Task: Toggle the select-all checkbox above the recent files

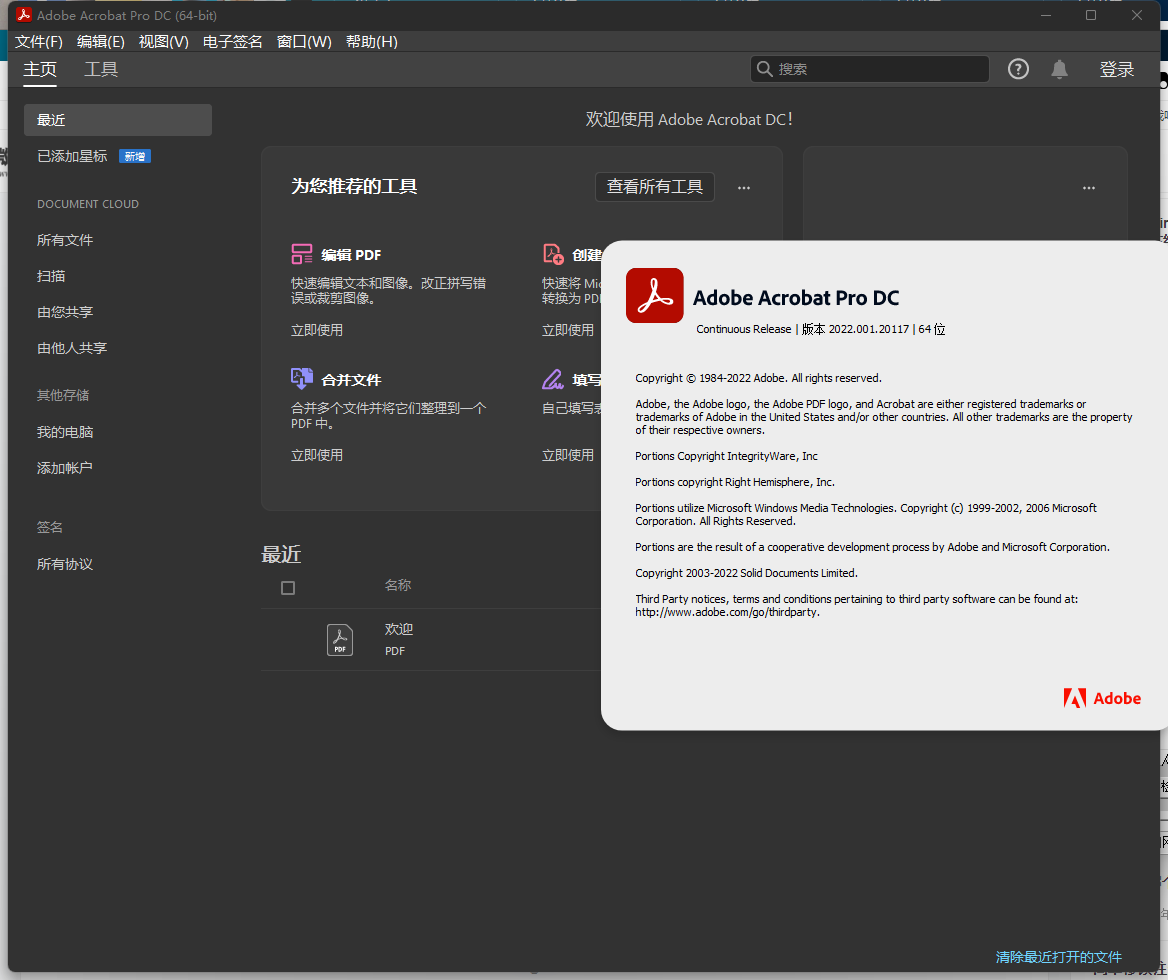Action: (288, 588)
